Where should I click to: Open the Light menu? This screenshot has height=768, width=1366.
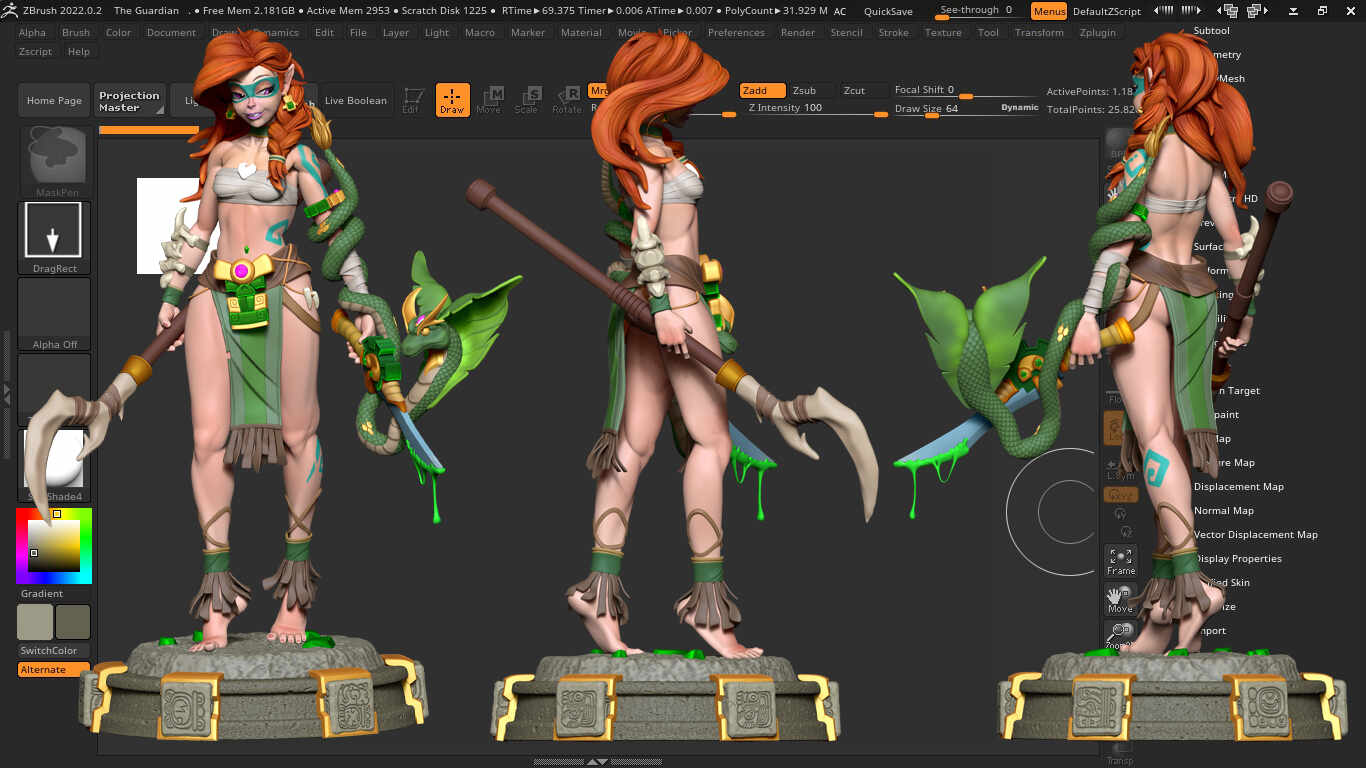pyautogui.click(x=437, y=32)
